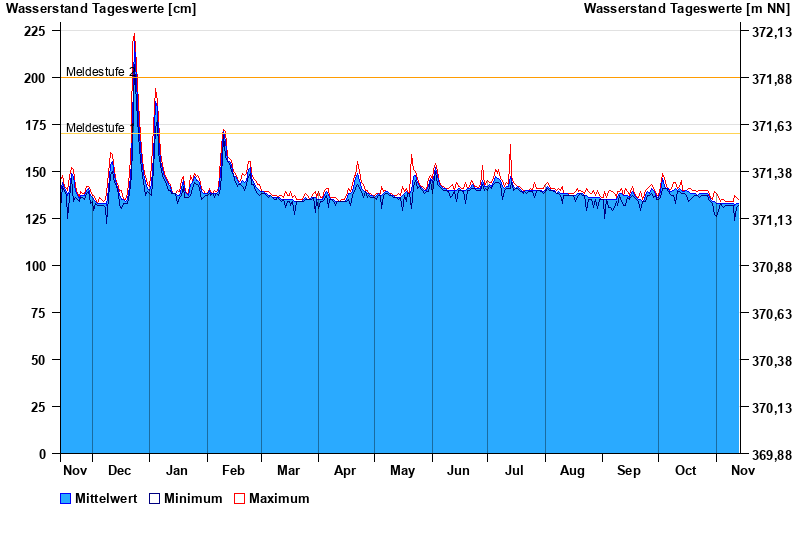Click the Jul month label

[516, 471]
